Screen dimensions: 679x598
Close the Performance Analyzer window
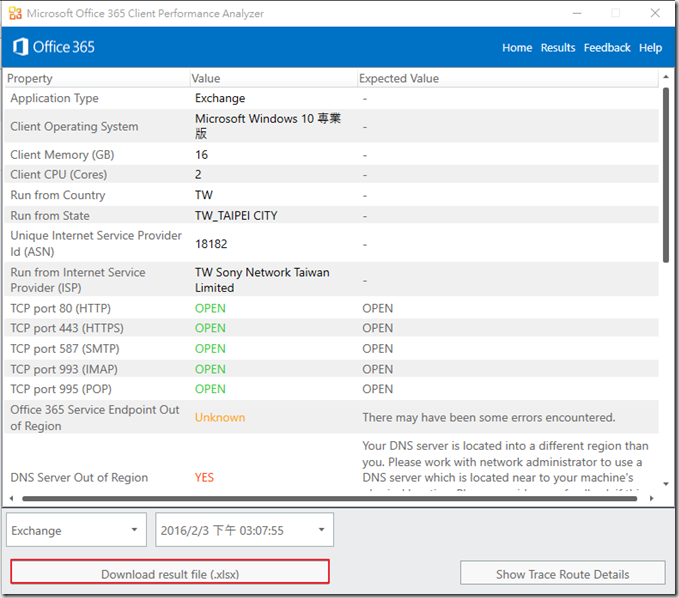click(x=653, y=14)
